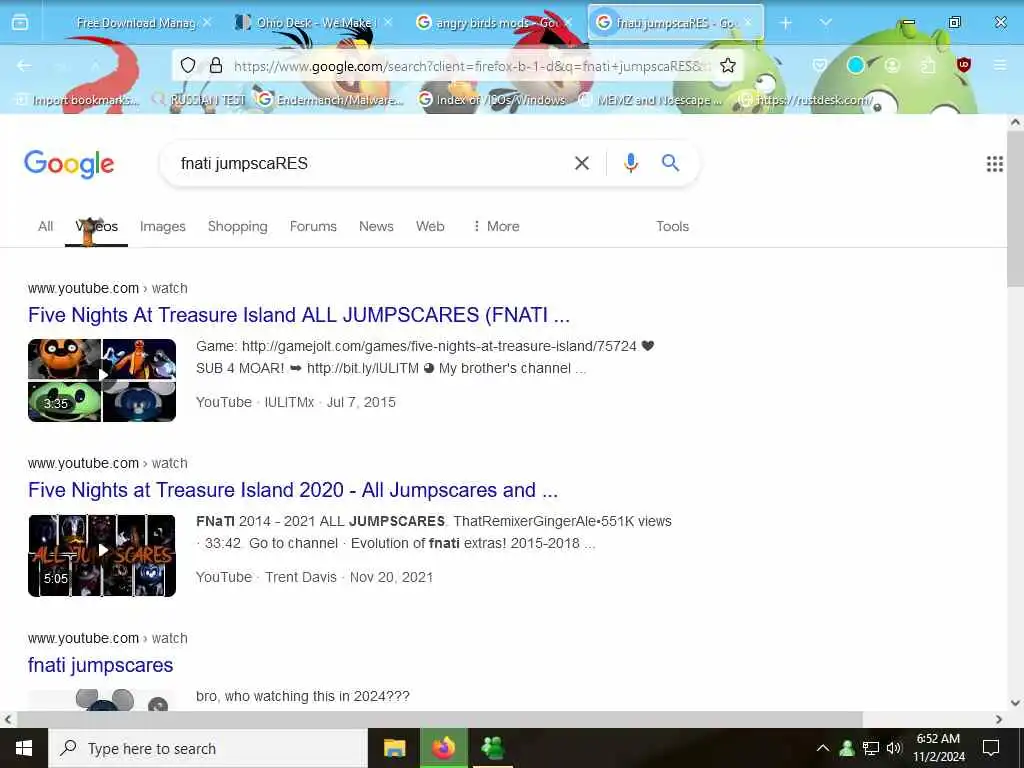Bookmark this page with the star icon
Image resolution: width=1024 pixels, height=768 pixels.
pyautogui.click(x=728, y=65)
